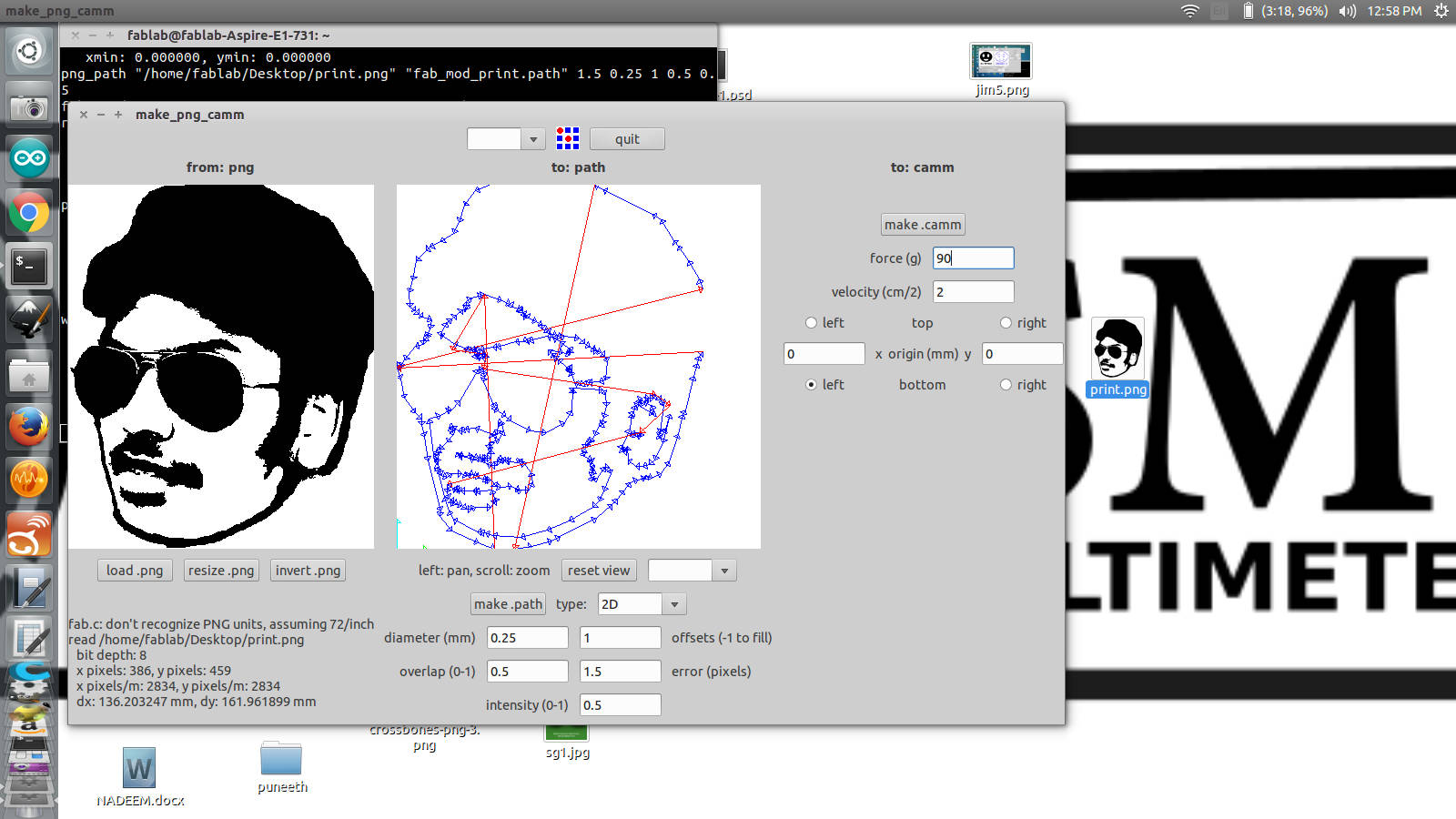Click the reset view button

tap(599, 571)
